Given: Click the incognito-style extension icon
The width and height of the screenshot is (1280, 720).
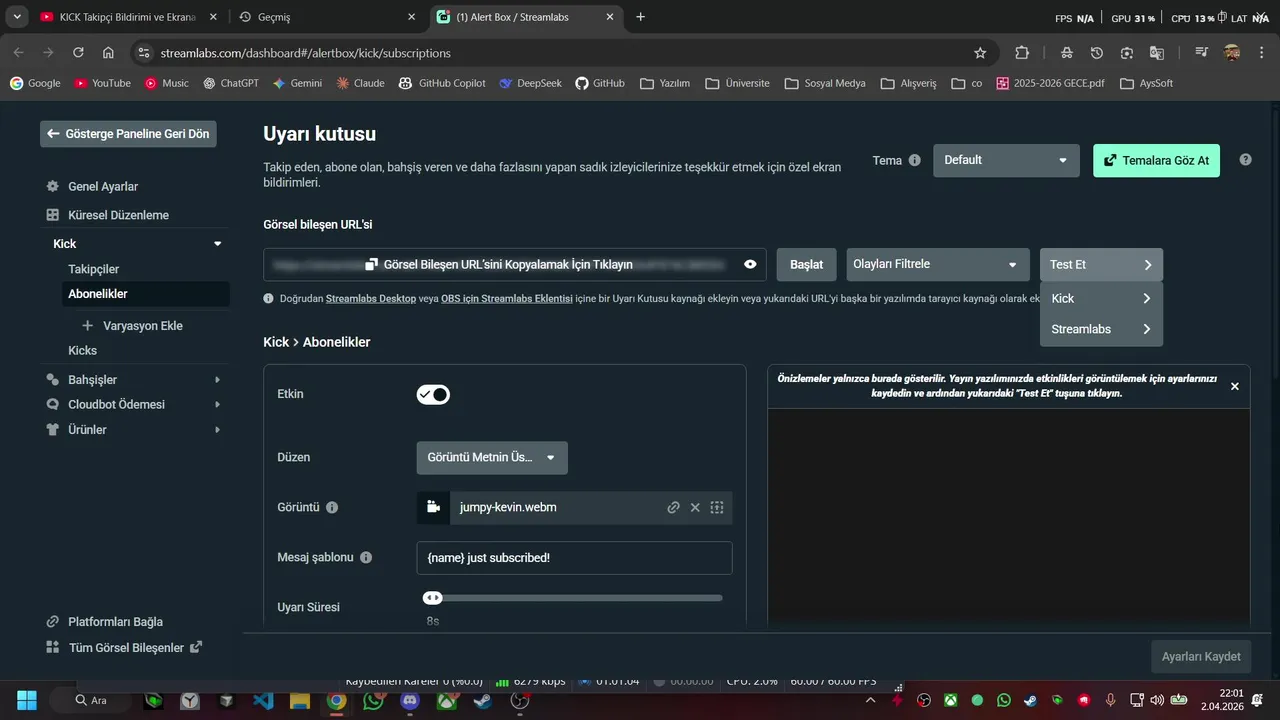Looking at the screenshot, I should [1067, 53].
